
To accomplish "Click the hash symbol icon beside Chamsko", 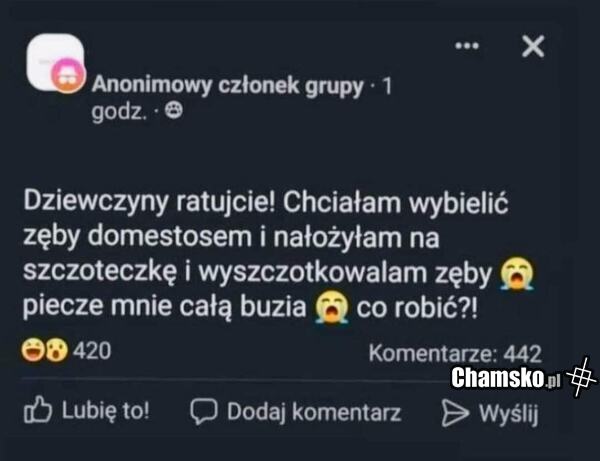I will [581, 377].
